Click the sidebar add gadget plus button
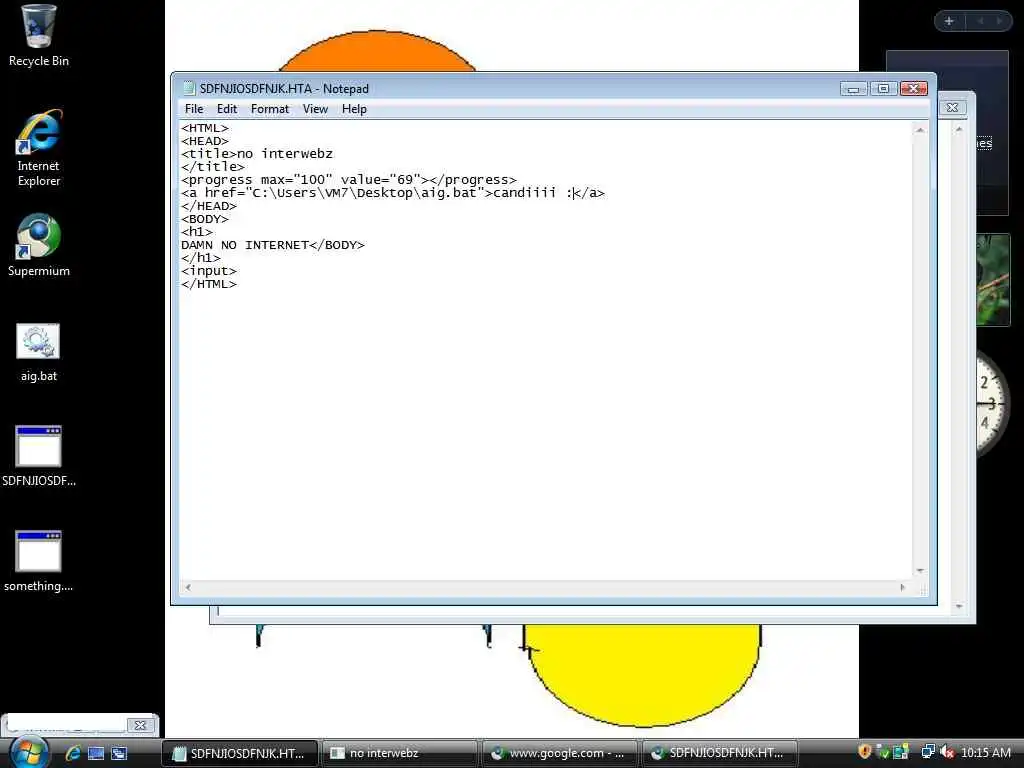1024x768 pixels. coord(950,21)
